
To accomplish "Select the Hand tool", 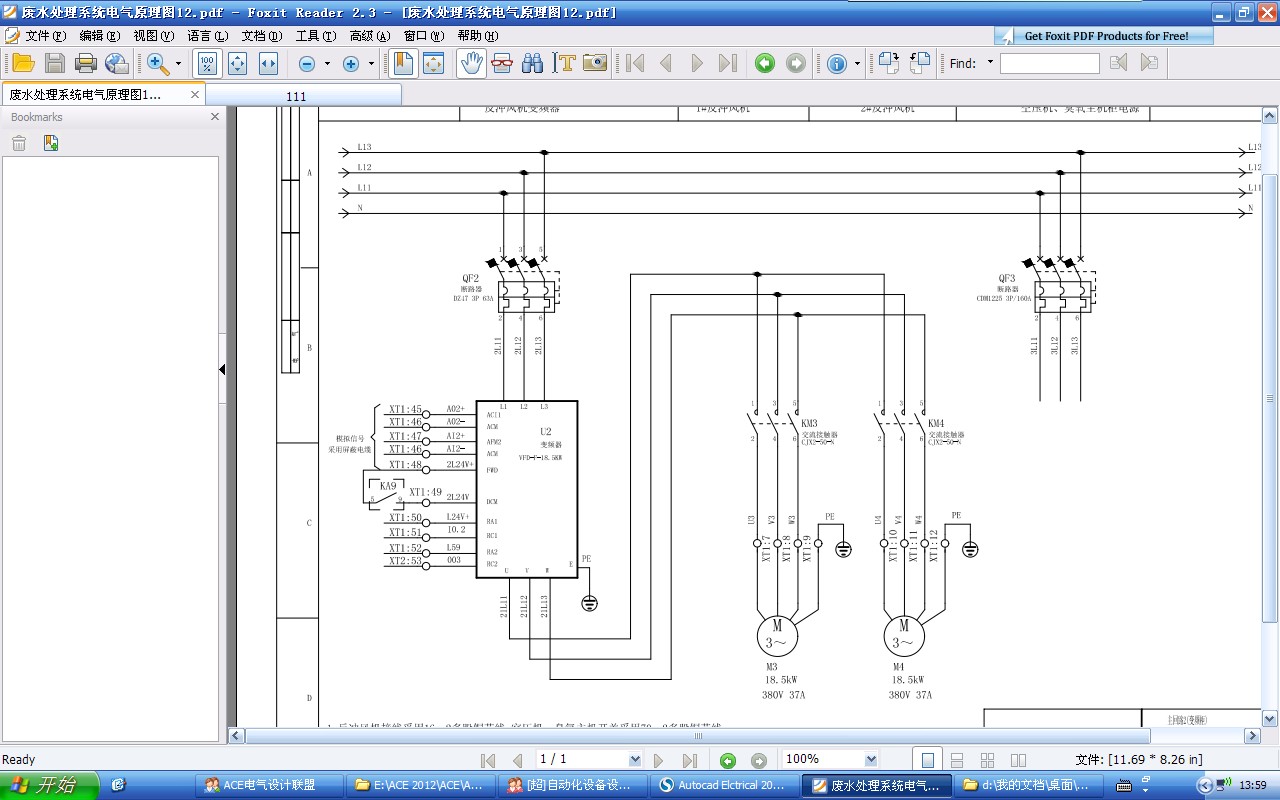I will [471, 63].
